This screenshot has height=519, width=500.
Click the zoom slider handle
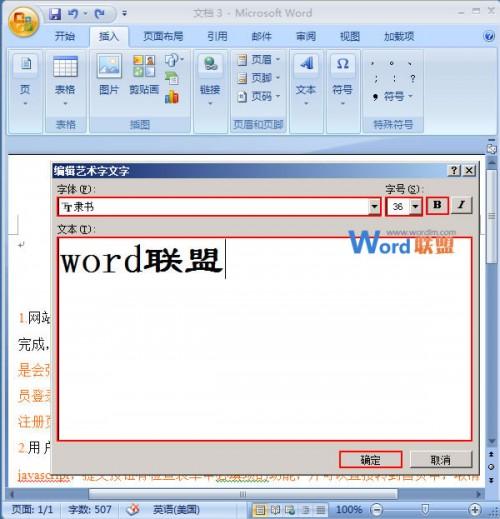(425, 509)
